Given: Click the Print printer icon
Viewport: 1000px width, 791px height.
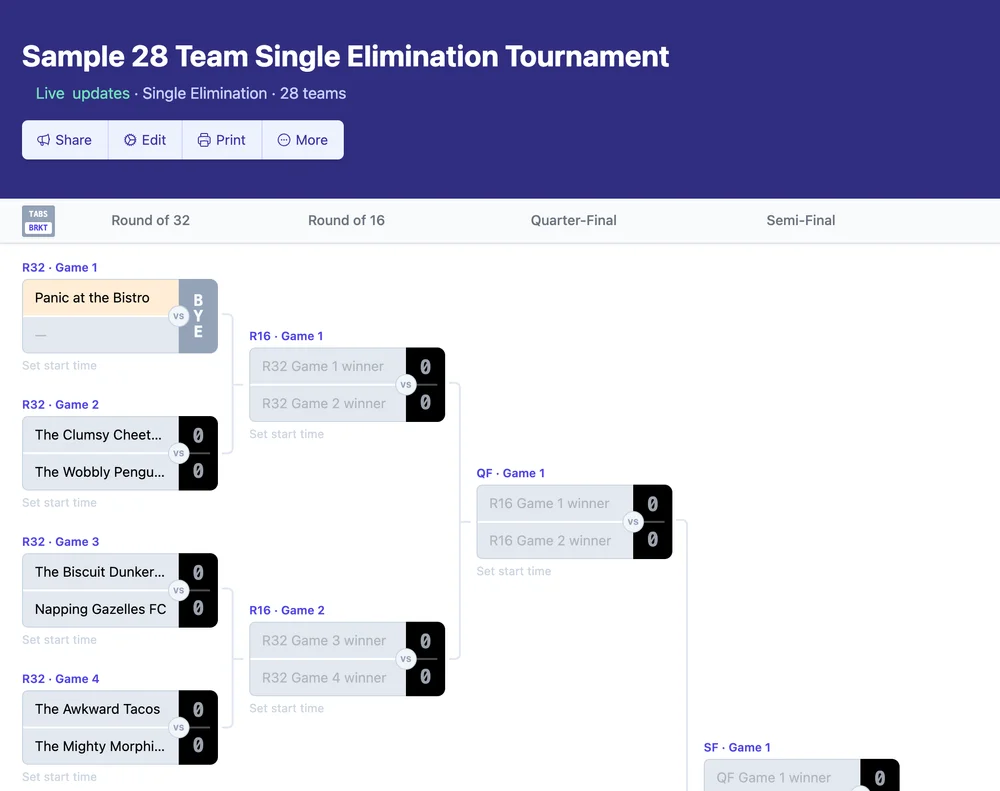Looking at the screenshot, I should pos(203,140).
